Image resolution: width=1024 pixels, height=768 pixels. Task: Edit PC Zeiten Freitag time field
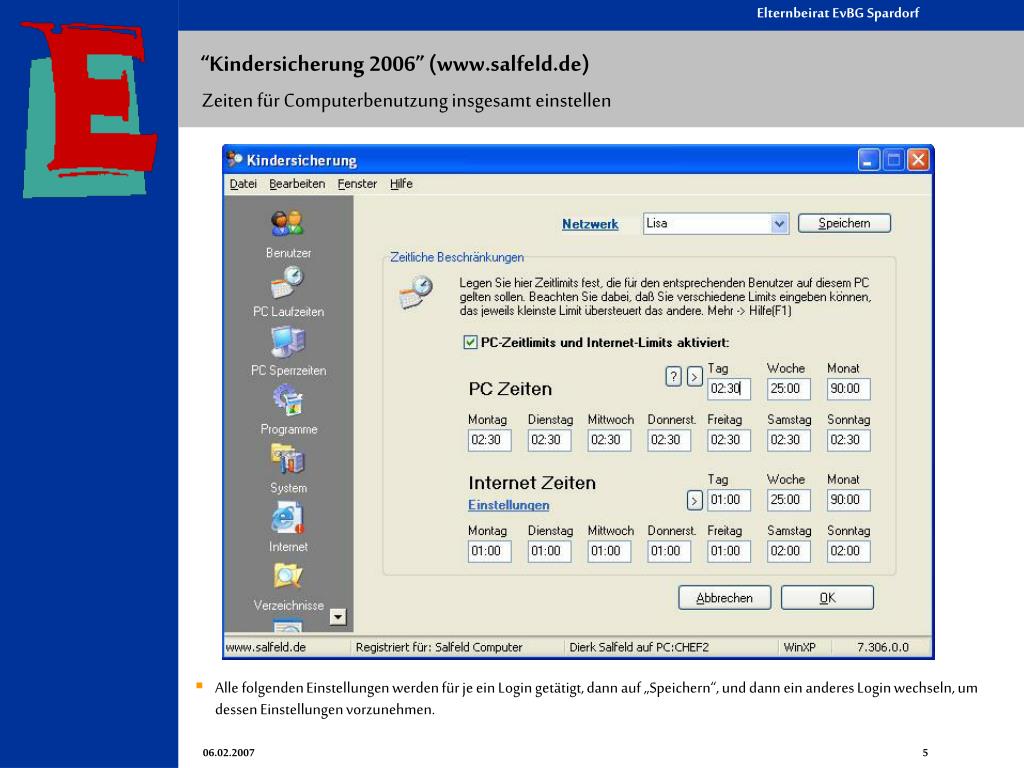click(x=729, y=440)
